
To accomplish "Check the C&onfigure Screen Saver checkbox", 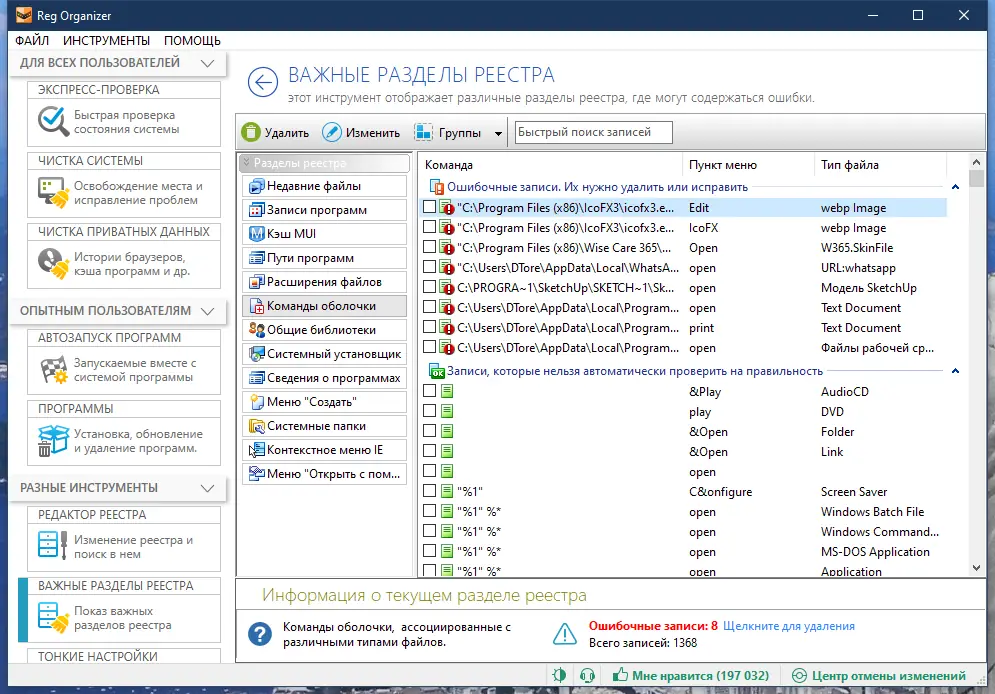I will pyautogui.click(x=430, y=490).
